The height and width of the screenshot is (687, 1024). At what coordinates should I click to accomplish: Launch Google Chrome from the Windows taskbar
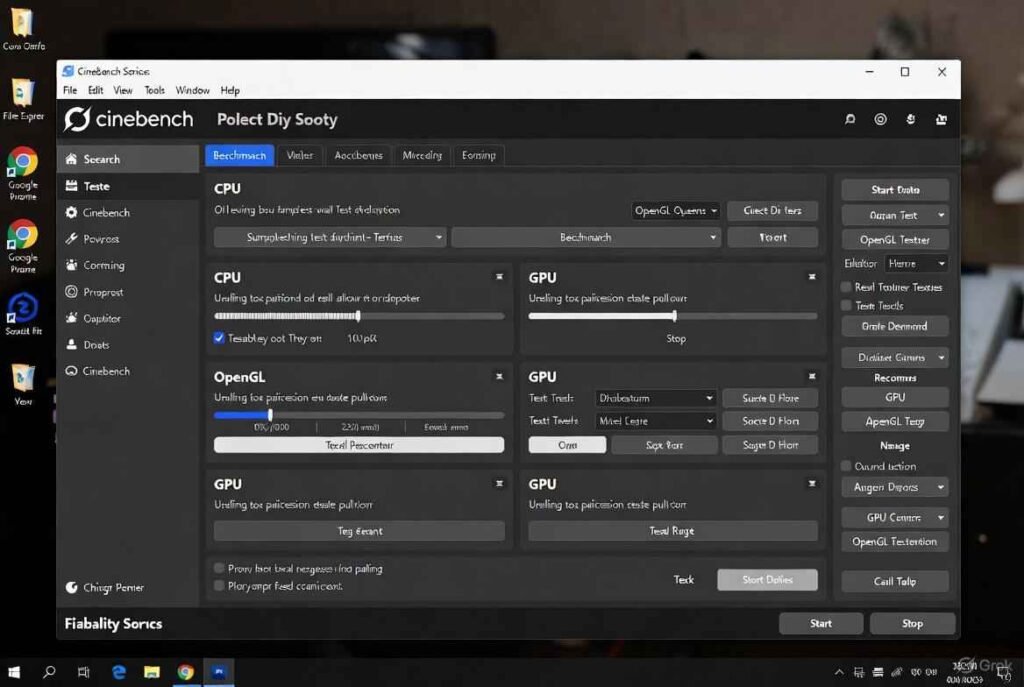tap(185, 672)
